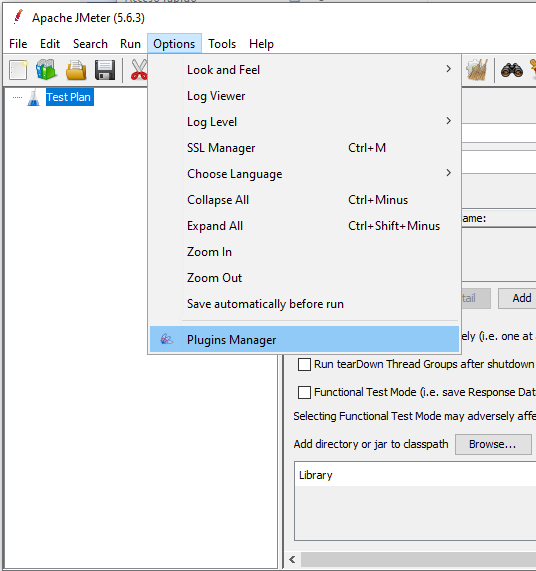
Task: Open the Tools menu
Action: tap(222, 44)
